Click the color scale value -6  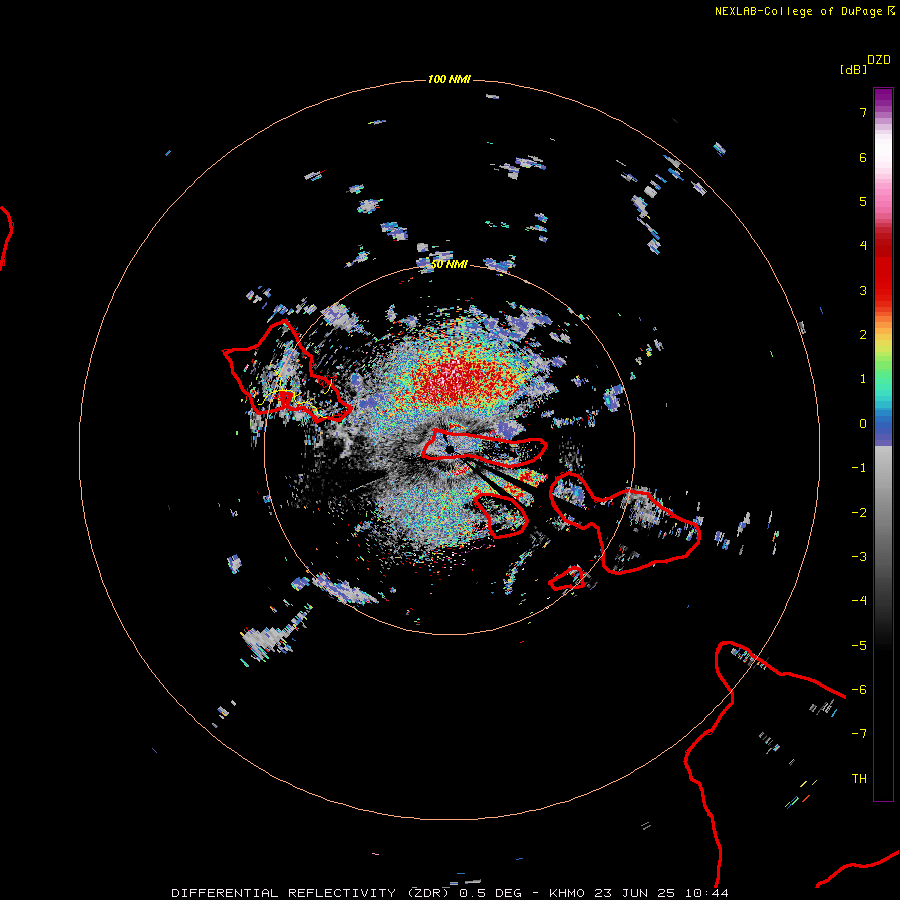(859, 690)
